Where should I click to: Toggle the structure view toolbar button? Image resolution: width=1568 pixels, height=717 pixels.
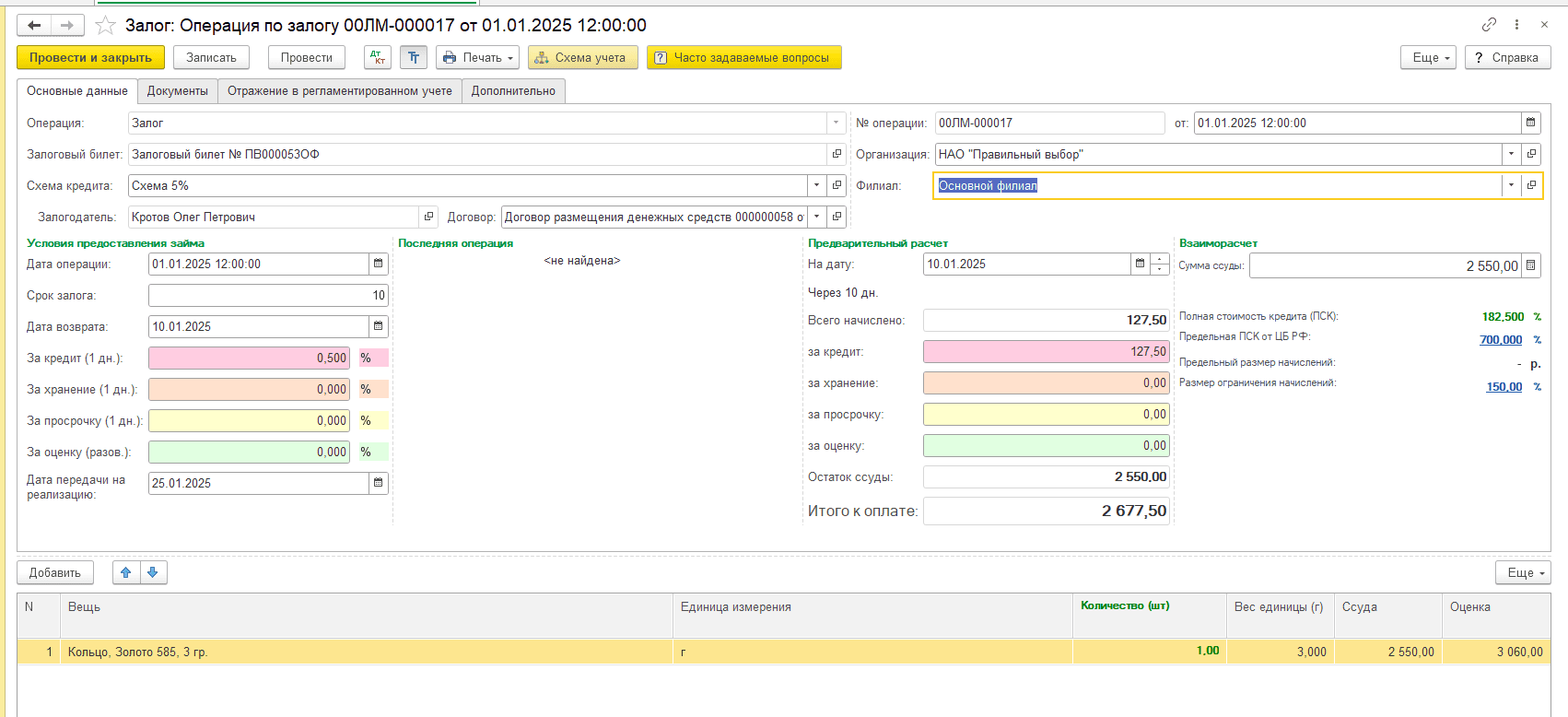pos(414,57)
